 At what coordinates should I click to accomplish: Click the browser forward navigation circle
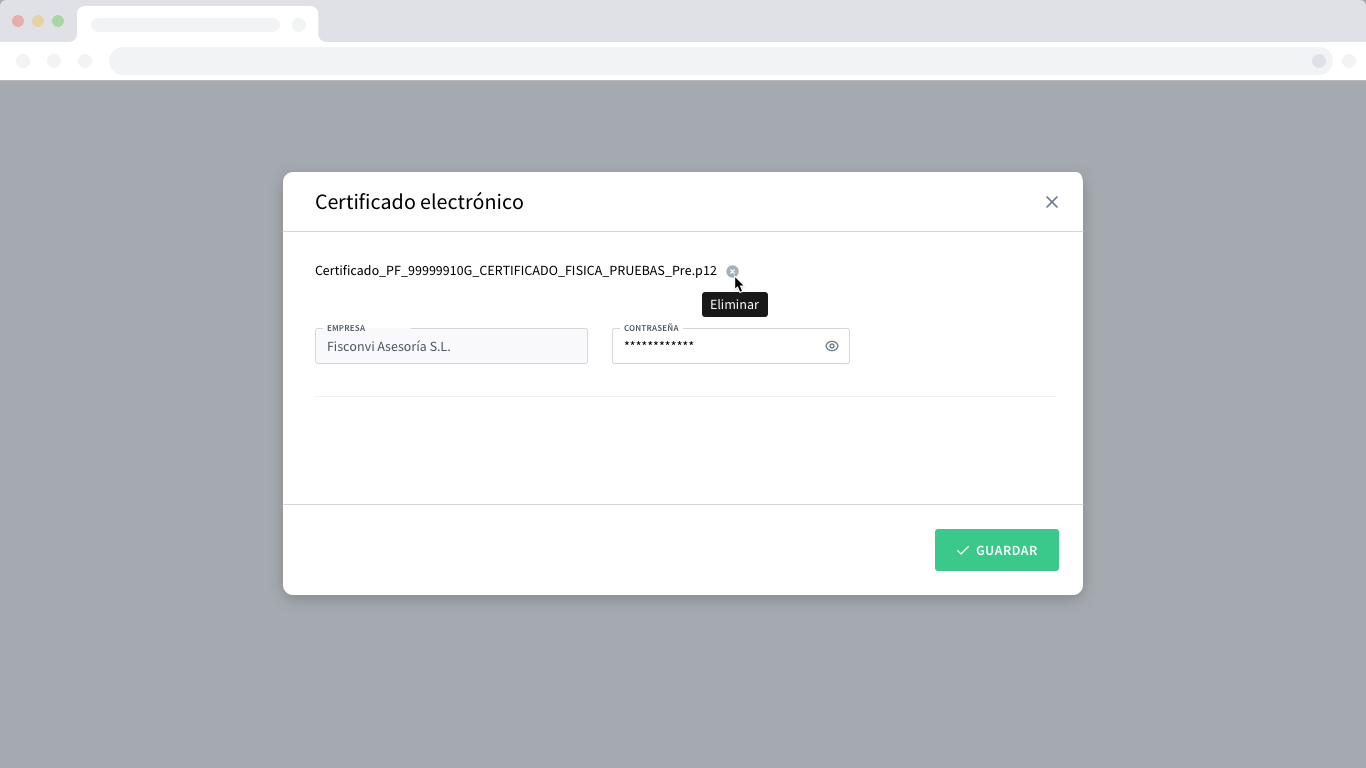click(x=54, y=61)
